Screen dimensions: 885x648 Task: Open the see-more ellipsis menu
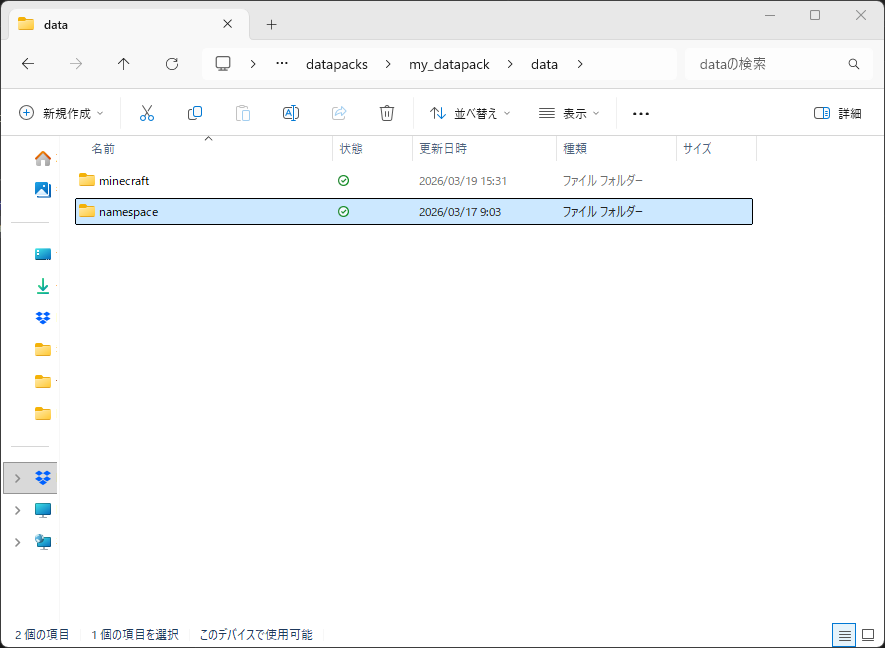(640, 113)
